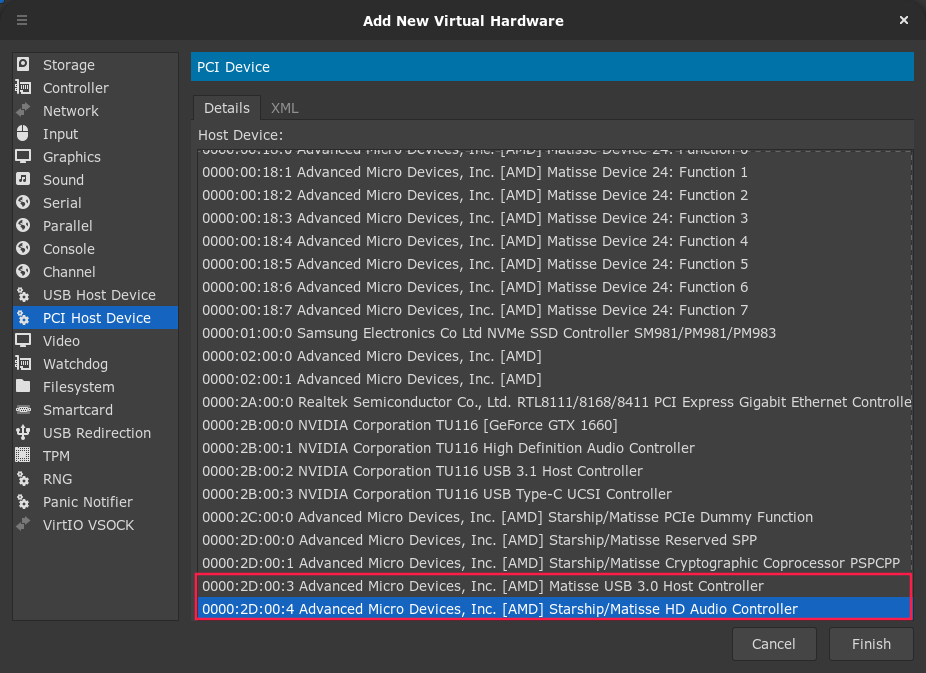Screen dimensions: 926x673
Task: Click the Panic Notifier gear icon
Action: pyautogui.click(x=23, y=502)
